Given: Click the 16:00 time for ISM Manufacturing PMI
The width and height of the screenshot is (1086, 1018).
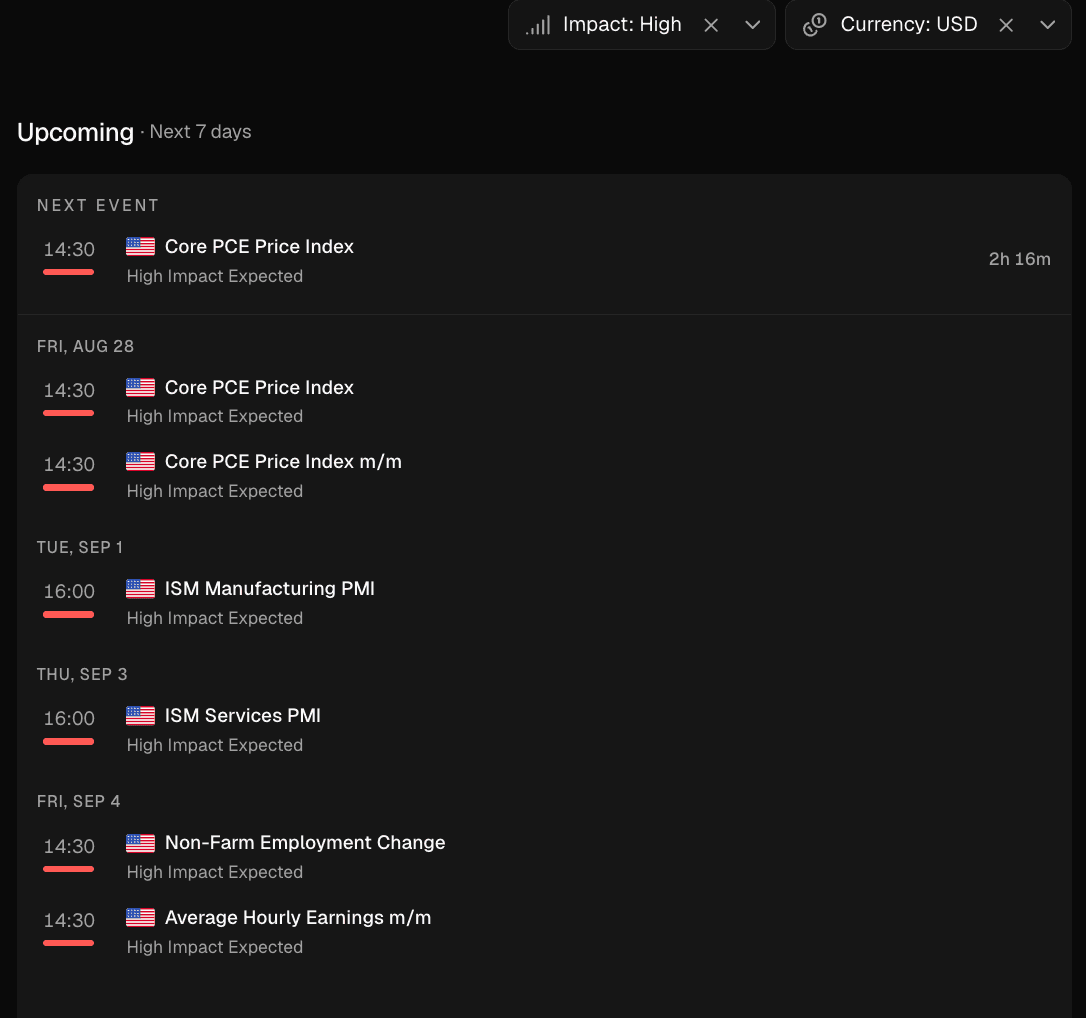Looking at the screenshot, I should [69, 591].
